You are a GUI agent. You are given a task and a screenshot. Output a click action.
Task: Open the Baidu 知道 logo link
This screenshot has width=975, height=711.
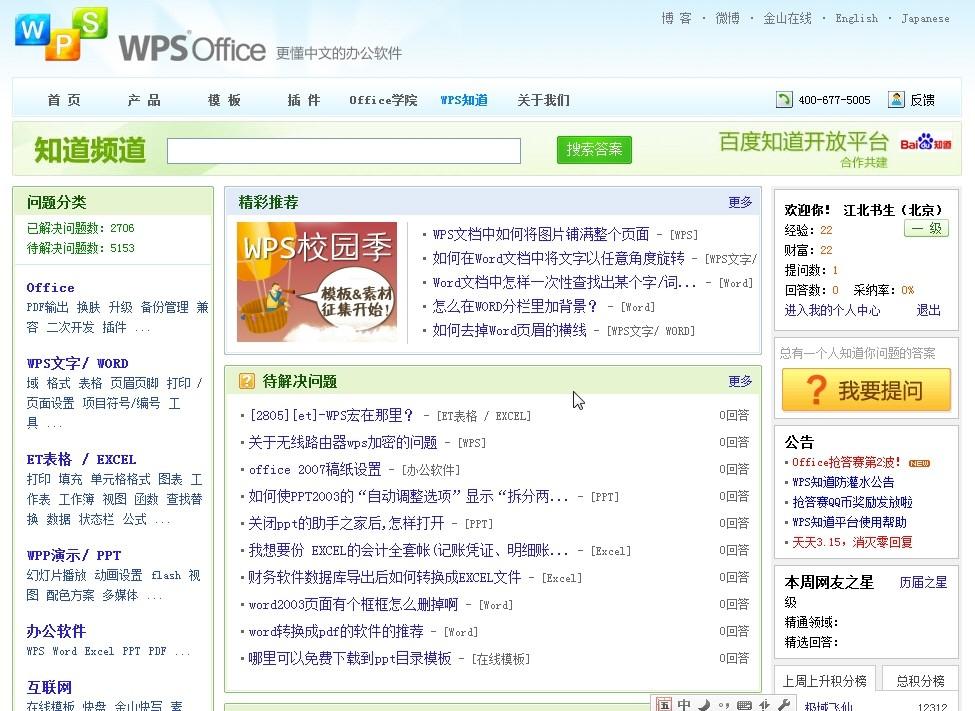[x=925, y=142]
